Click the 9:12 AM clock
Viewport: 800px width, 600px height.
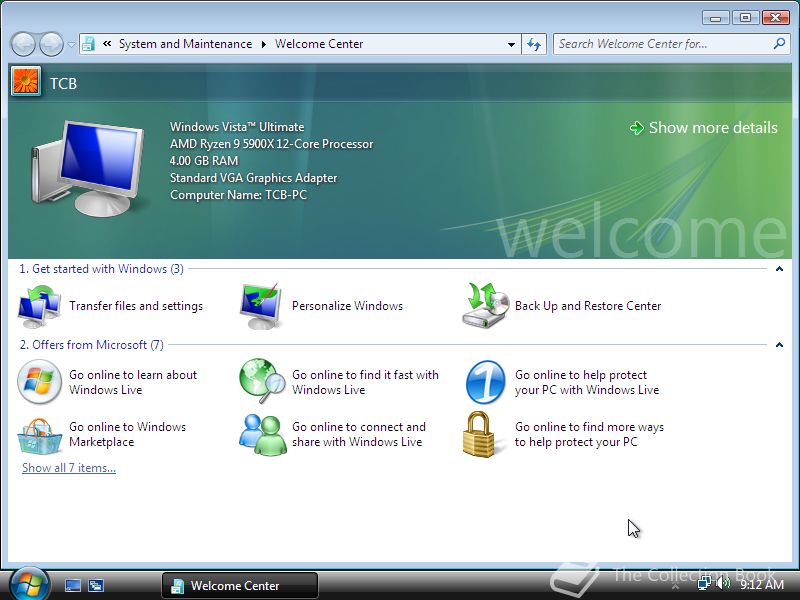tap(762, 584)
